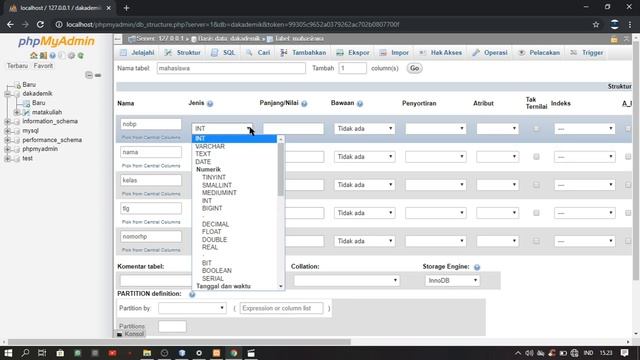Choose DATE in the type dropdown list
The width and height of the screenshot is (640, 360).
pyautogui.click(x=203, y=162)
